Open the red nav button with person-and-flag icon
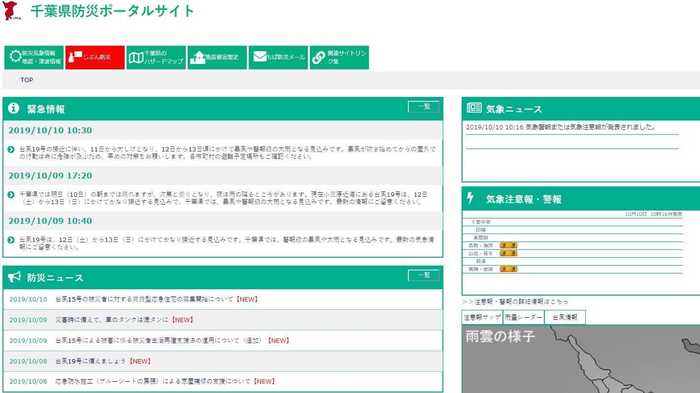The height and width of the screenshot is (393, 700). (x=95, y=57)
